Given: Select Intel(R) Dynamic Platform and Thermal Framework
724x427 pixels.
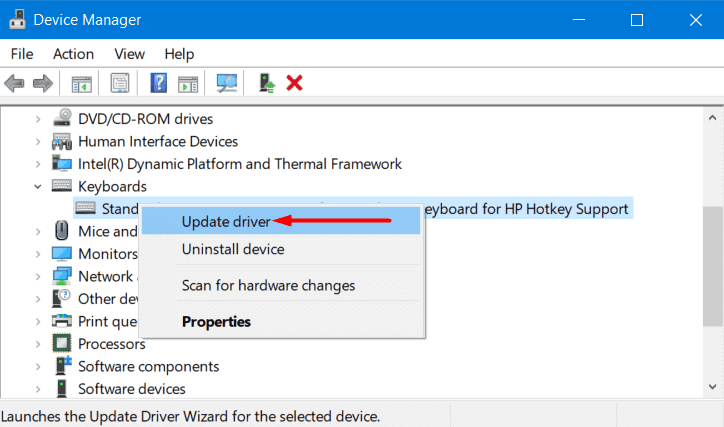Looking at the screenshot, I should click(x=240, y=164).
